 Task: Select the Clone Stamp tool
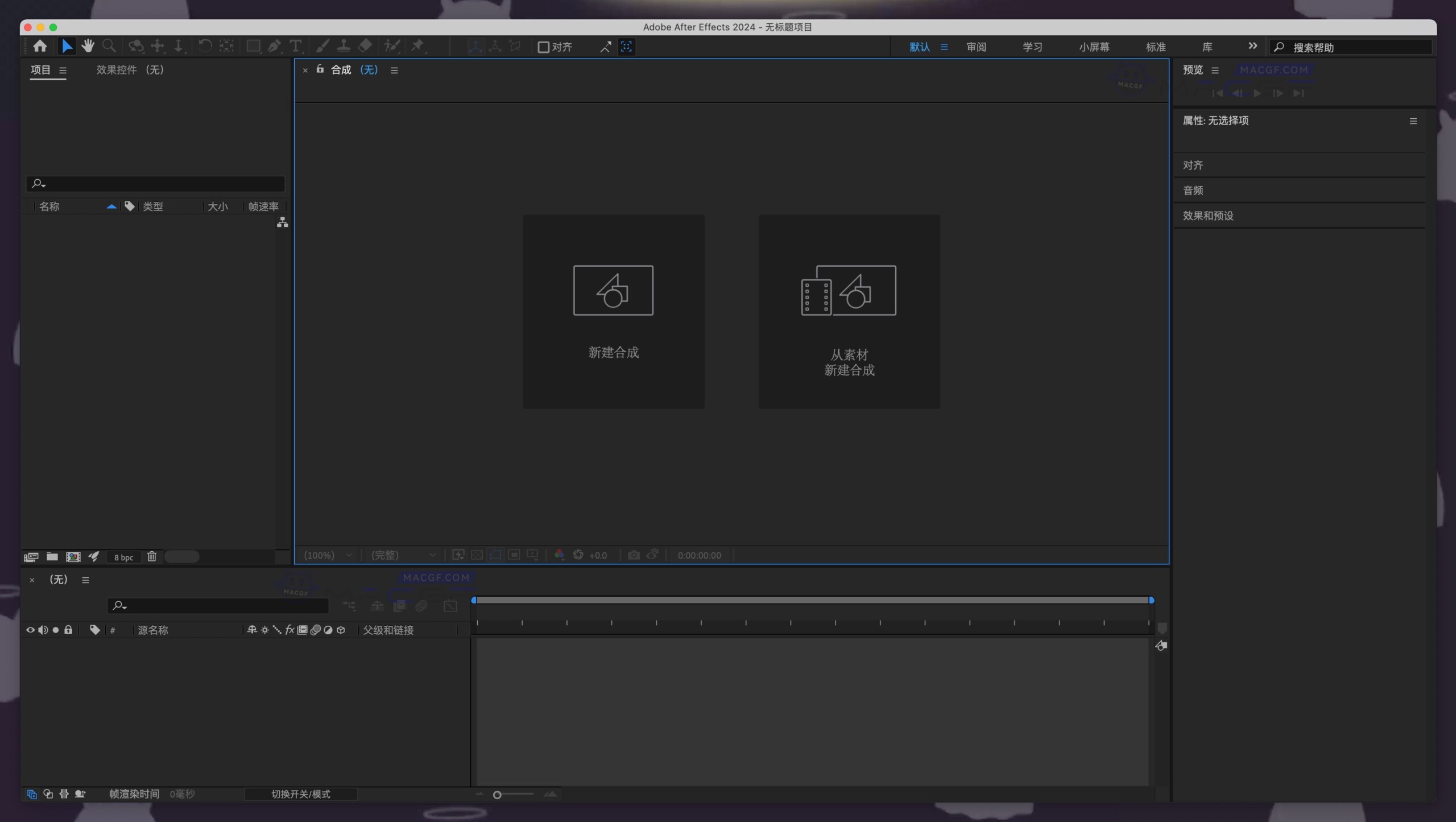click(345, 46)
